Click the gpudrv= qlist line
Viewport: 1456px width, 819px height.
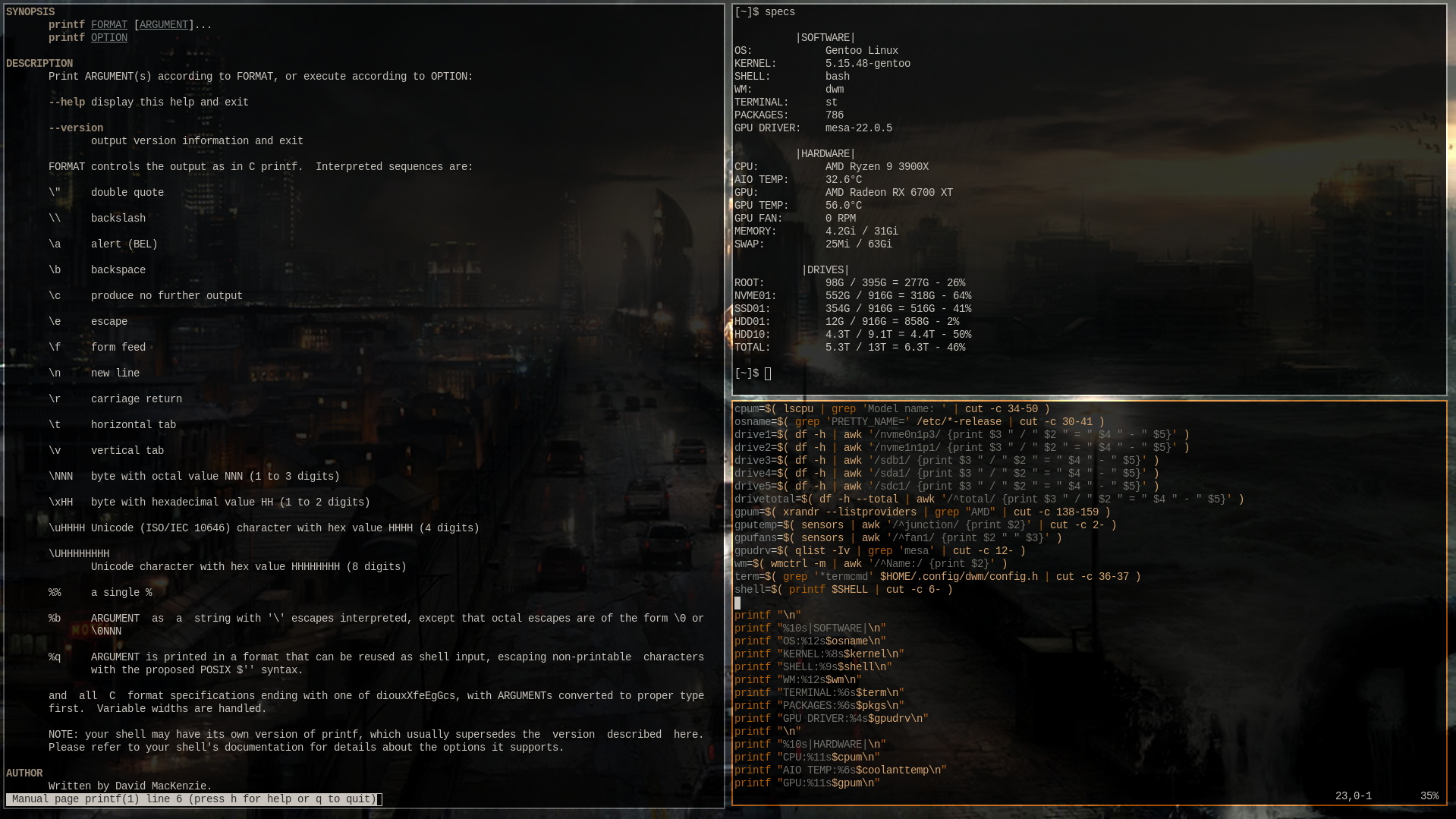coord(880,551)
